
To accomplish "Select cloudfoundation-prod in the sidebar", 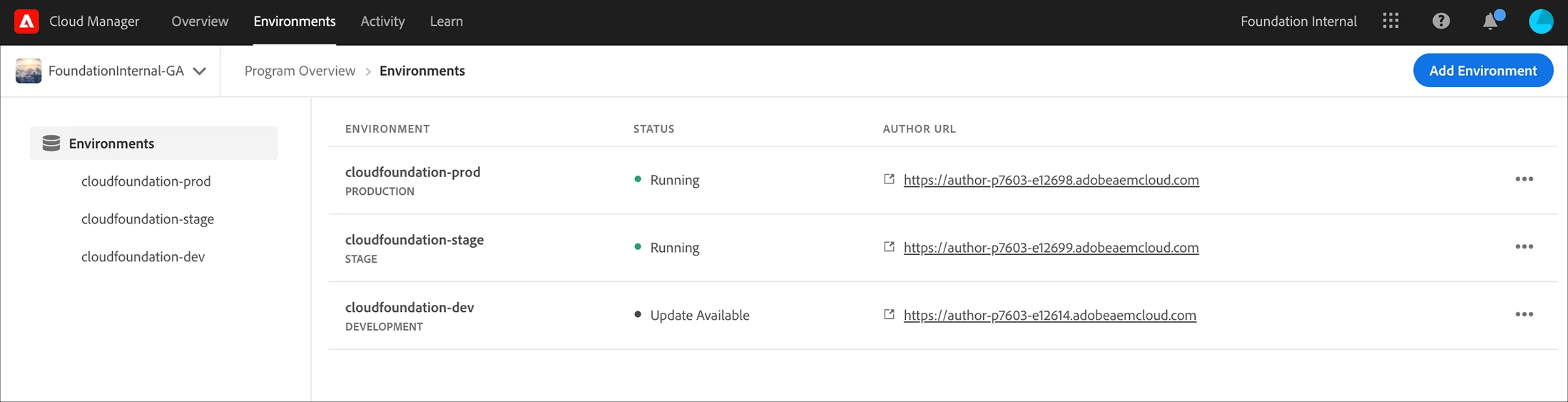I will [x=146, y=181].
